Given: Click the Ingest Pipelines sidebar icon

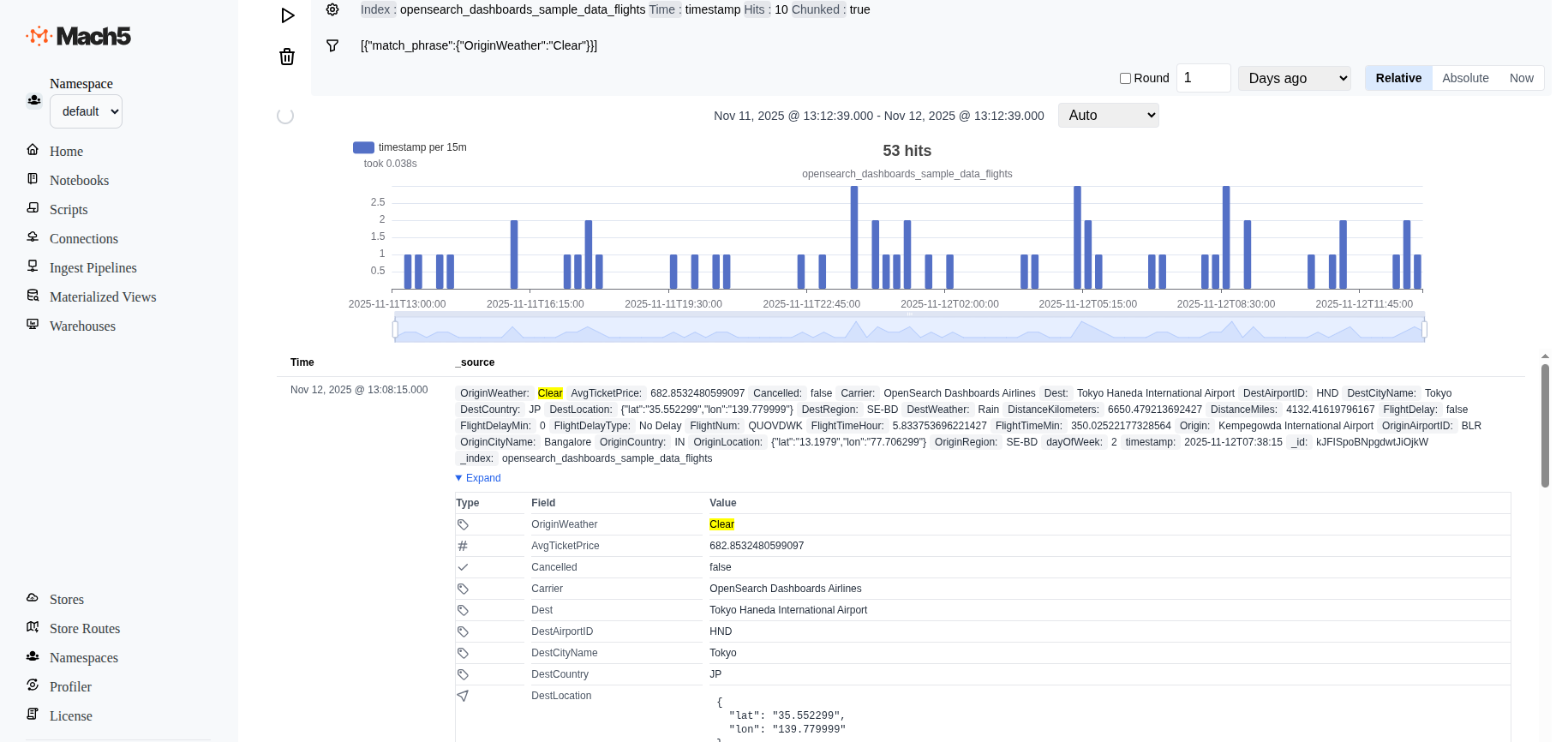Looking at the screenshot, I should tap(33, 266).
